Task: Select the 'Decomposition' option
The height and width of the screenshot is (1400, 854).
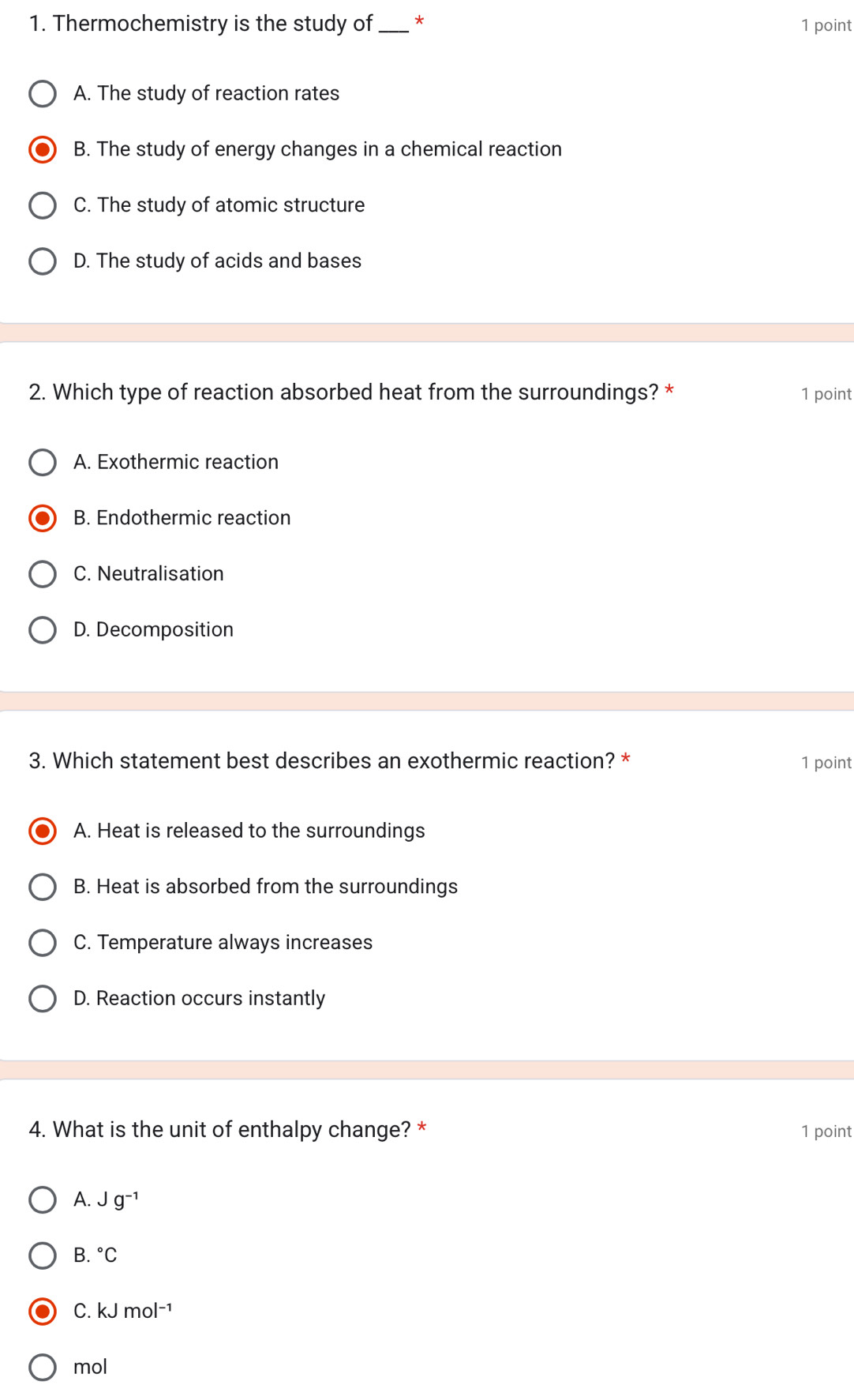Action: click(x=43, y=630)
